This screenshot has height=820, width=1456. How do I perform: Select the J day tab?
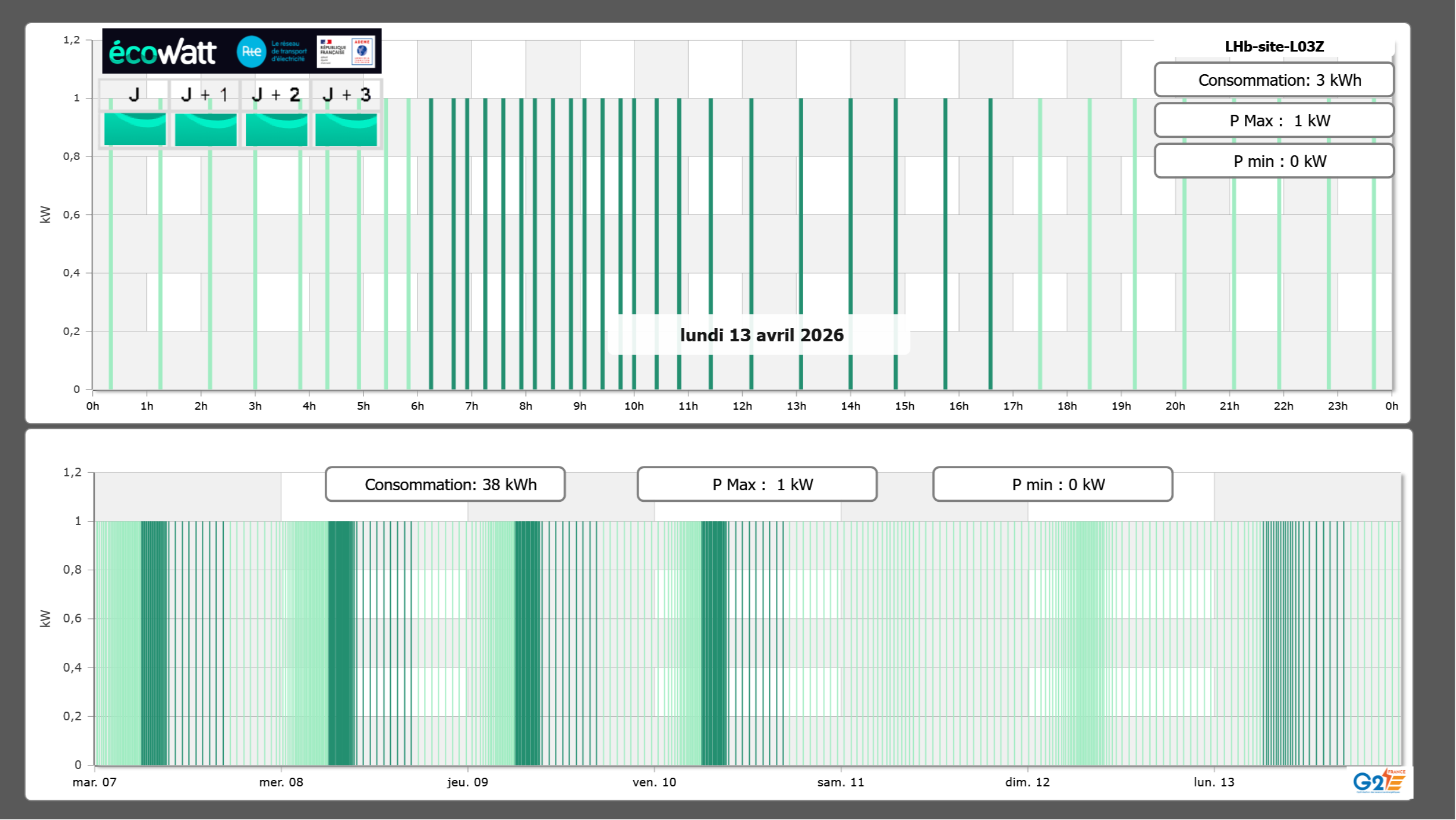click(134, 94)
